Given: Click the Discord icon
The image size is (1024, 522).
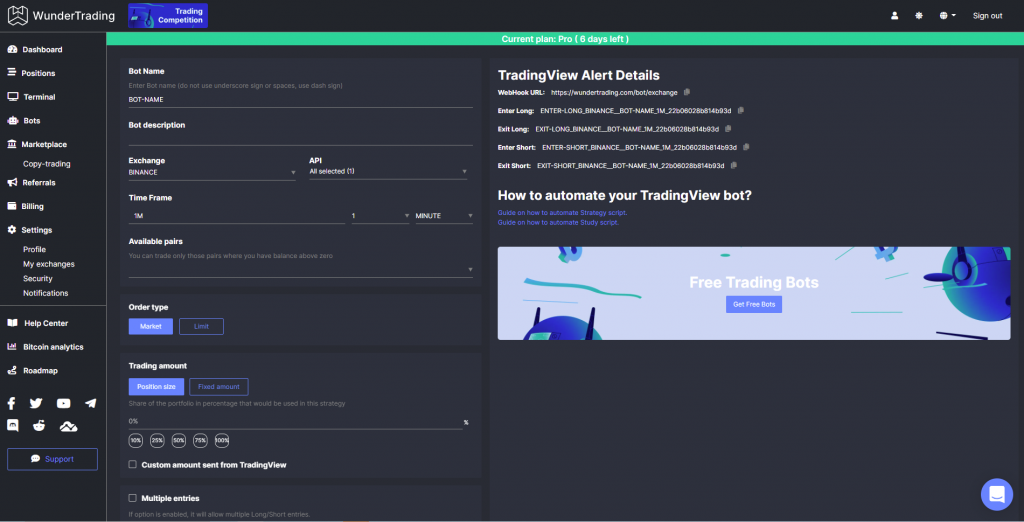Looking at the screenshot, I should [x=12, y=426].
